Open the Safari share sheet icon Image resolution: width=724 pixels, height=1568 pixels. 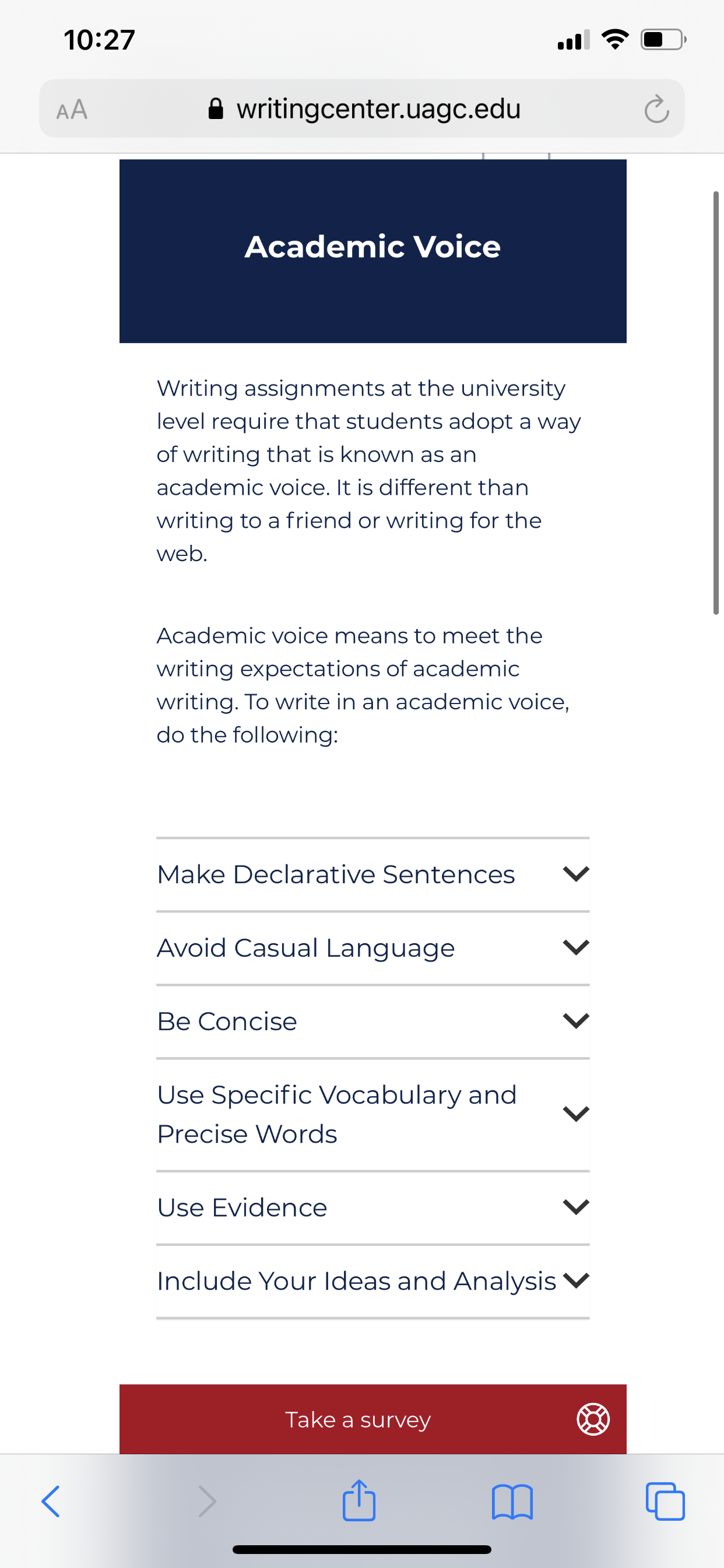(x=359, y=1500)
